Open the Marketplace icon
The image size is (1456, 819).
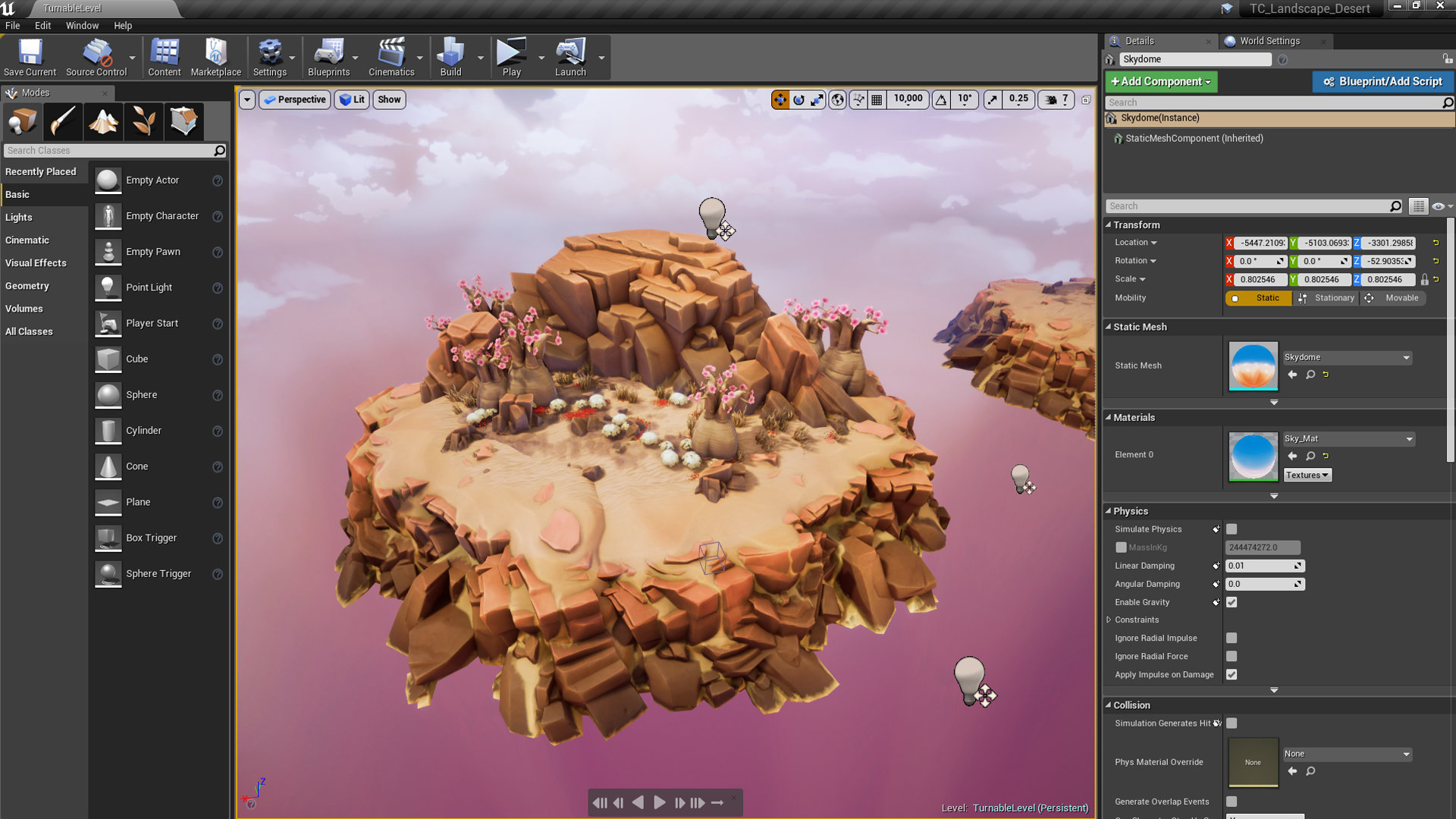(x=215, y=58)
